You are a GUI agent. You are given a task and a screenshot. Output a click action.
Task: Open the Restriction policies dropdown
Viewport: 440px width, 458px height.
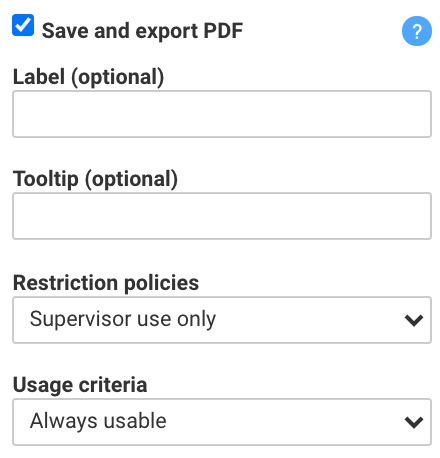click(222, 320)
